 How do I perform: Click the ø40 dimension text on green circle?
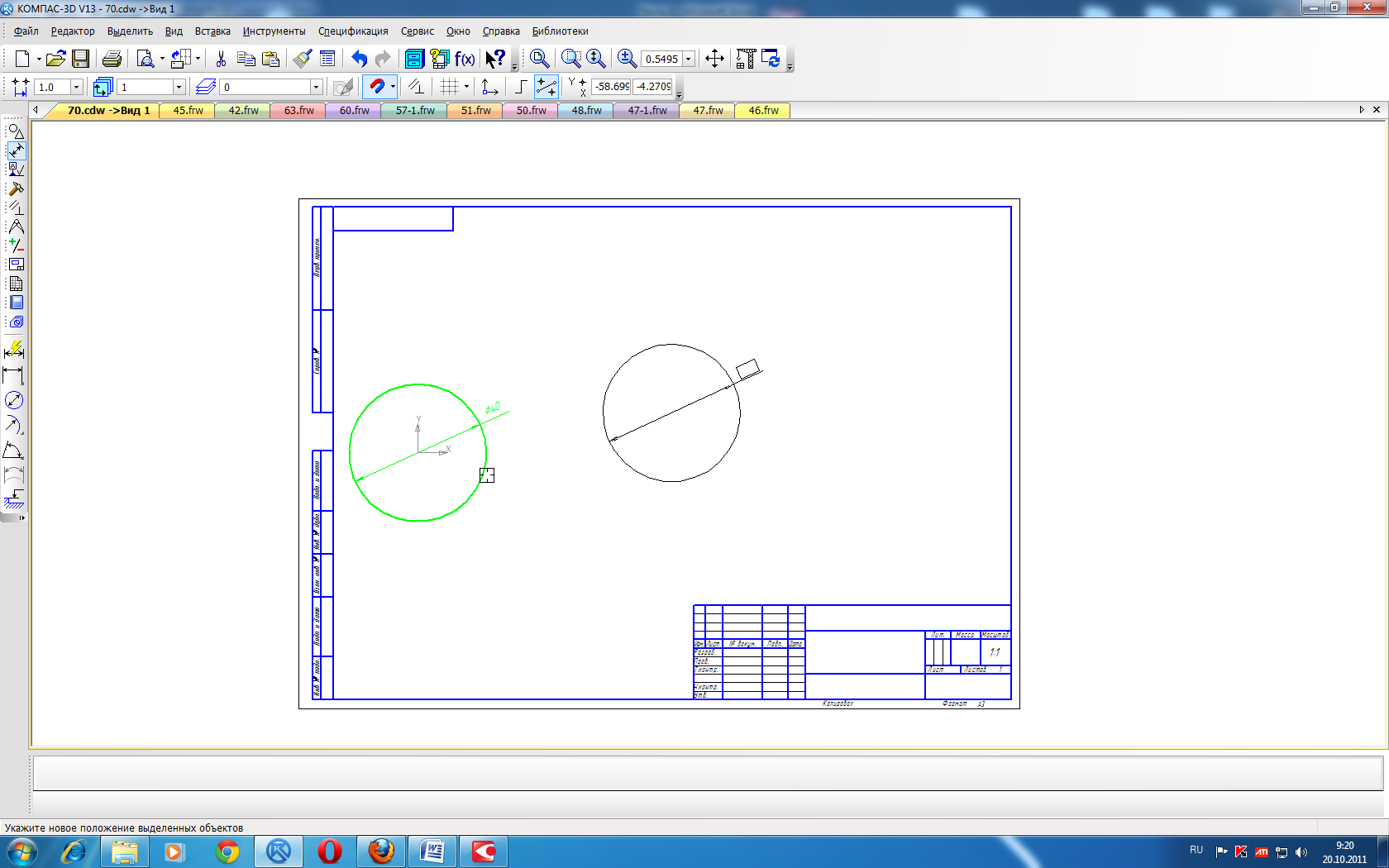point(493,408)
